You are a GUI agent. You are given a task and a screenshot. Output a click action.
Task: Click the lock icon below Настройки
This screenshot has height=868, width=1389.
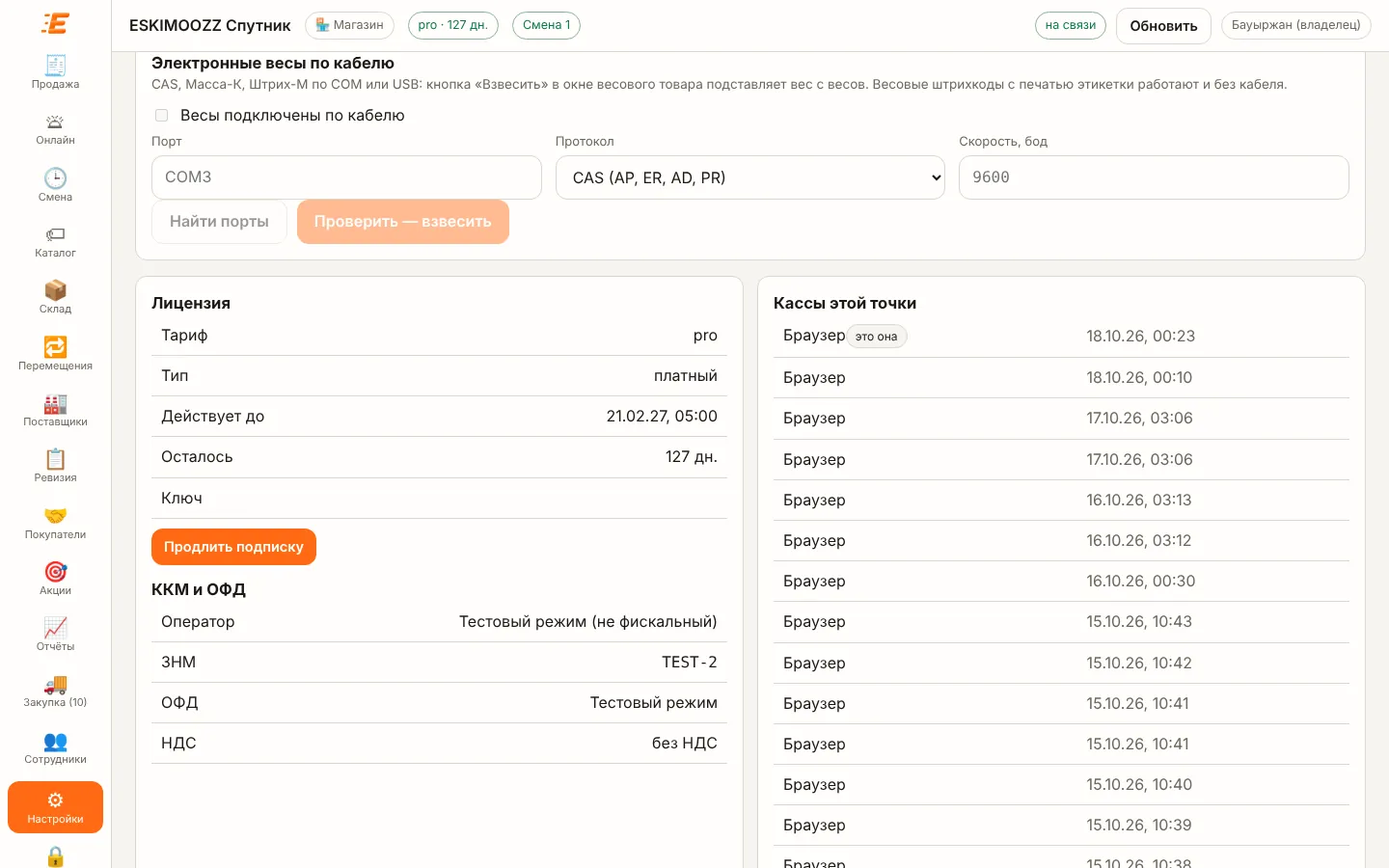click(55, 856)
